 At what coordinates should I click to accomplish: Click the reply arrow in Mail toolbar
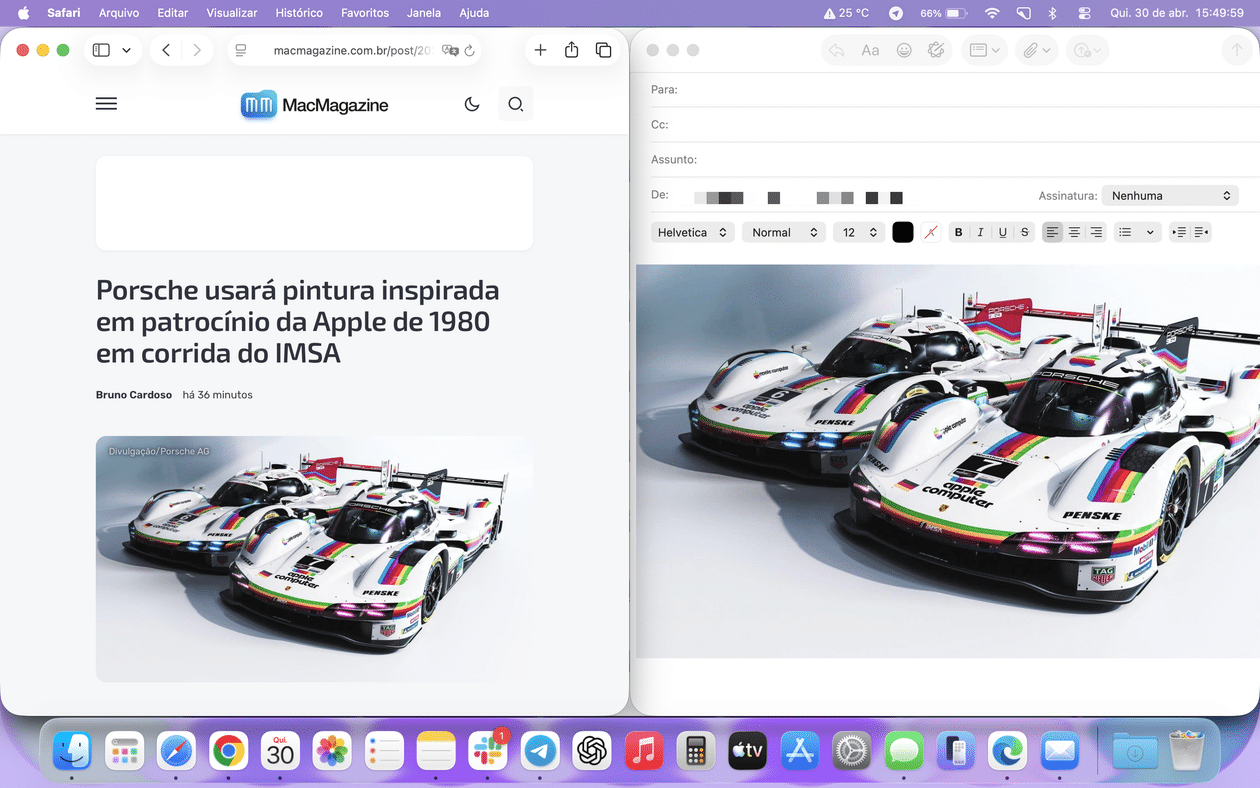coord(837,50)
